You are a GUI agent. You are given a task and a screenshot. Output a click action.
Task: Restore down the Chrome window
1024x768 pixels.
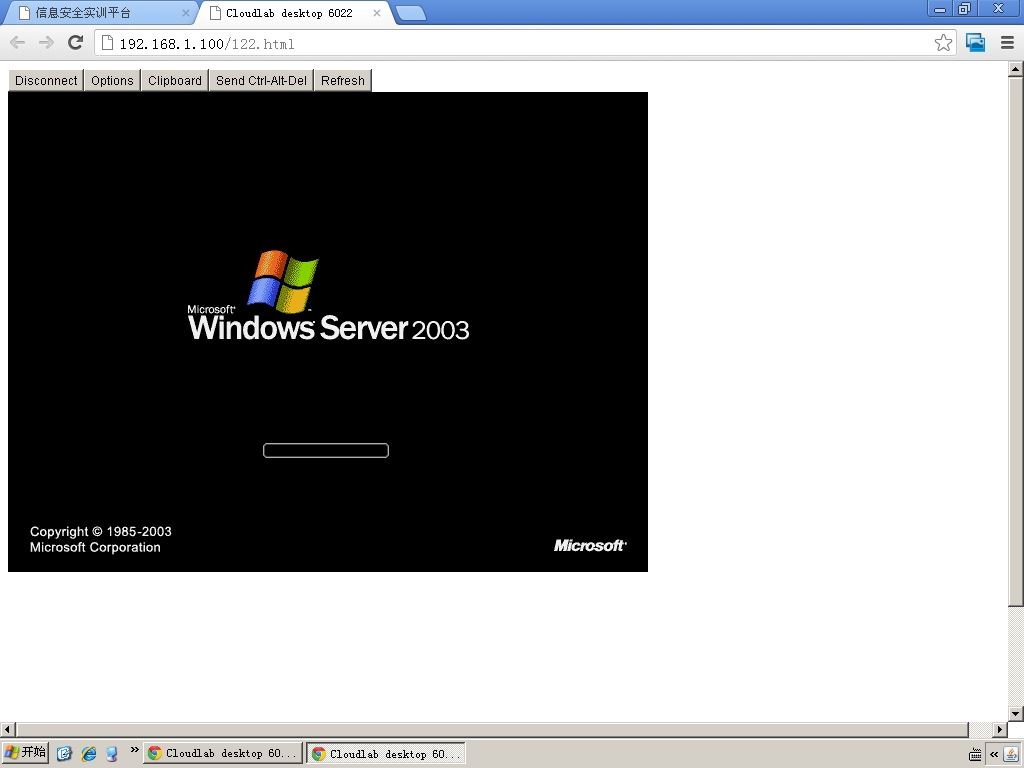965,8
